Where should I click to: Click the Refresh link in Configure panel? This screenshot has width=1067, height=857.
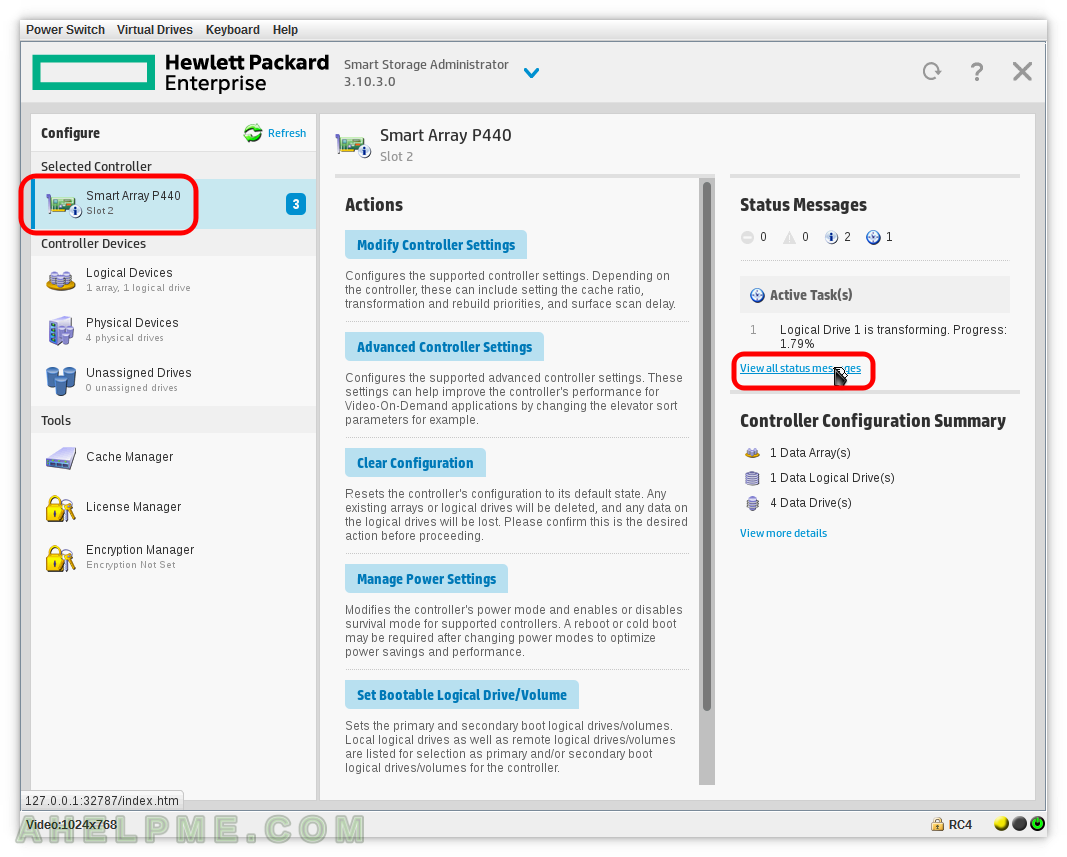coord(286,133)
